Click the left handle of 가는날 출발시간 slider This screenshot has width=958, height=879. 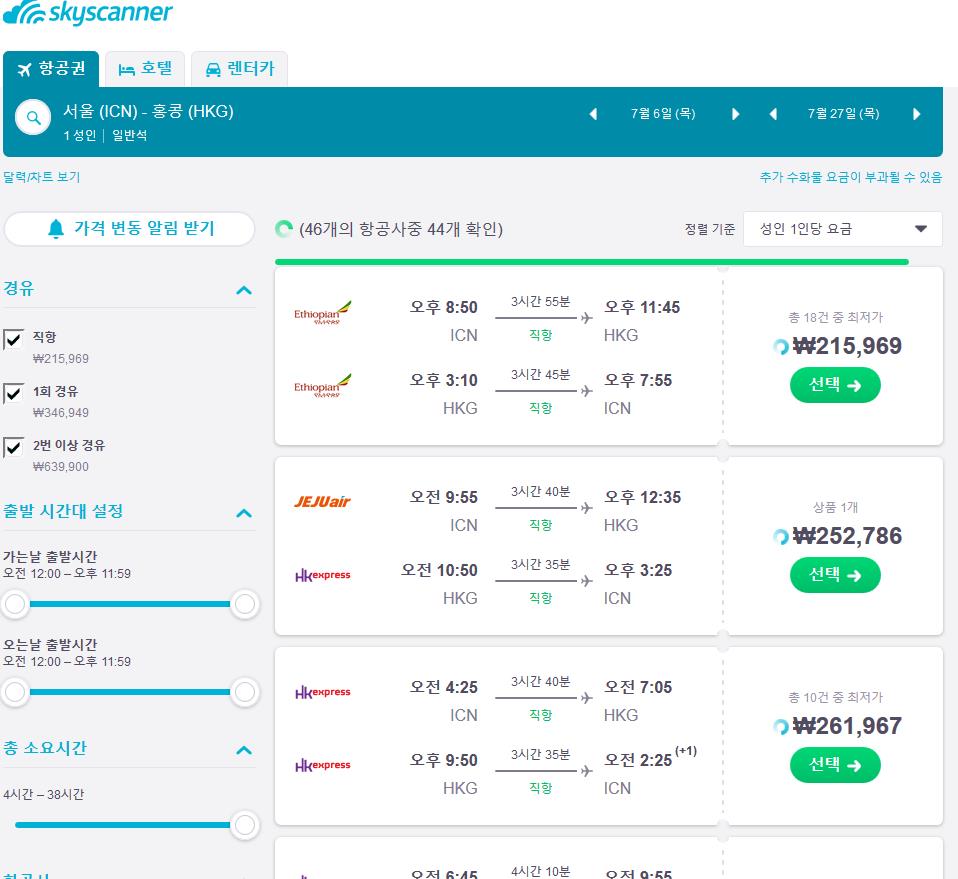(15, 604)
